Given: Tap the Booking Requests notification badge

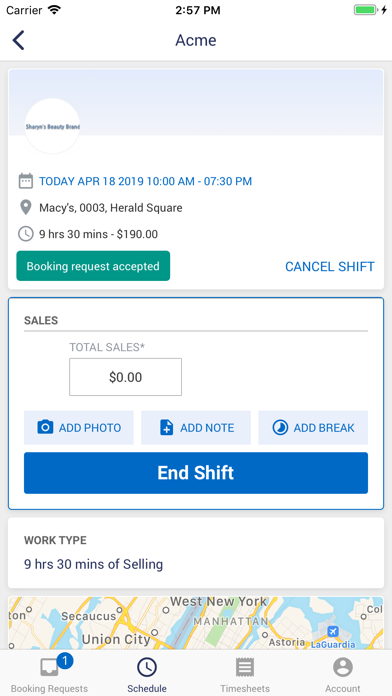Looking at the screenshot, I should (x=65, y=661).
